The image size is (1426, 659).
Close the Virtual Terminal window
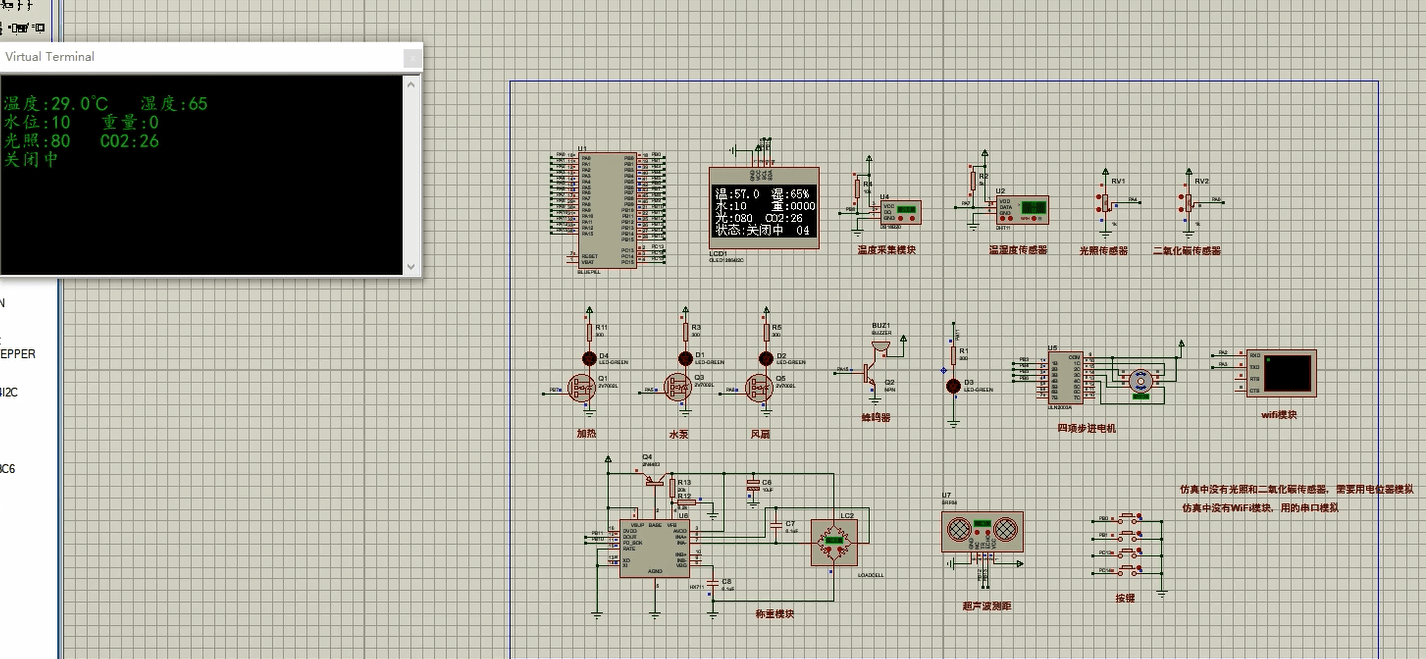411,58
